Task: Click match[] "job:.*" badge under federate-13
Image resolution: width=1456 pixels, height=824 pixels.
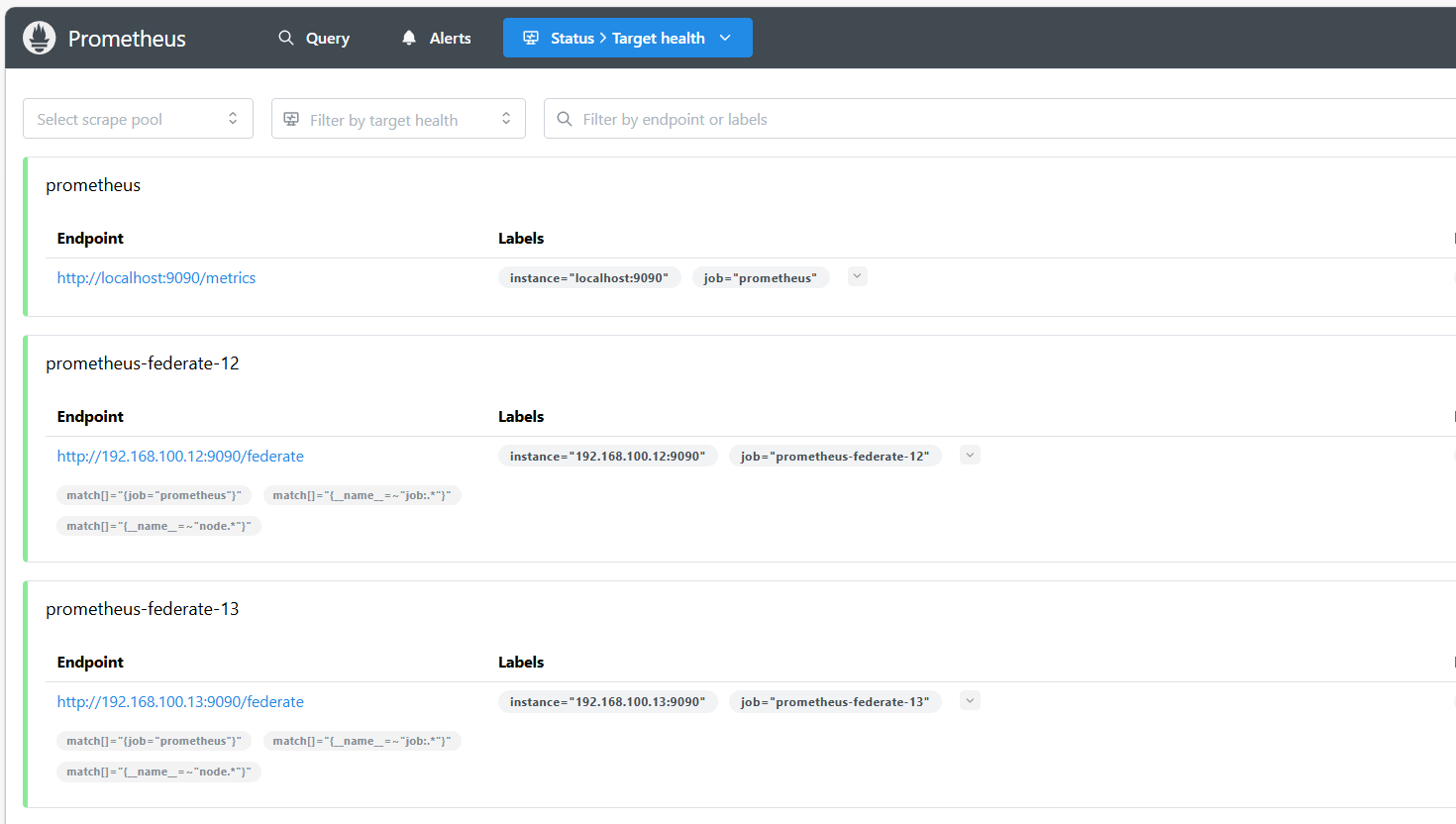Action: [x=362, y=741]
